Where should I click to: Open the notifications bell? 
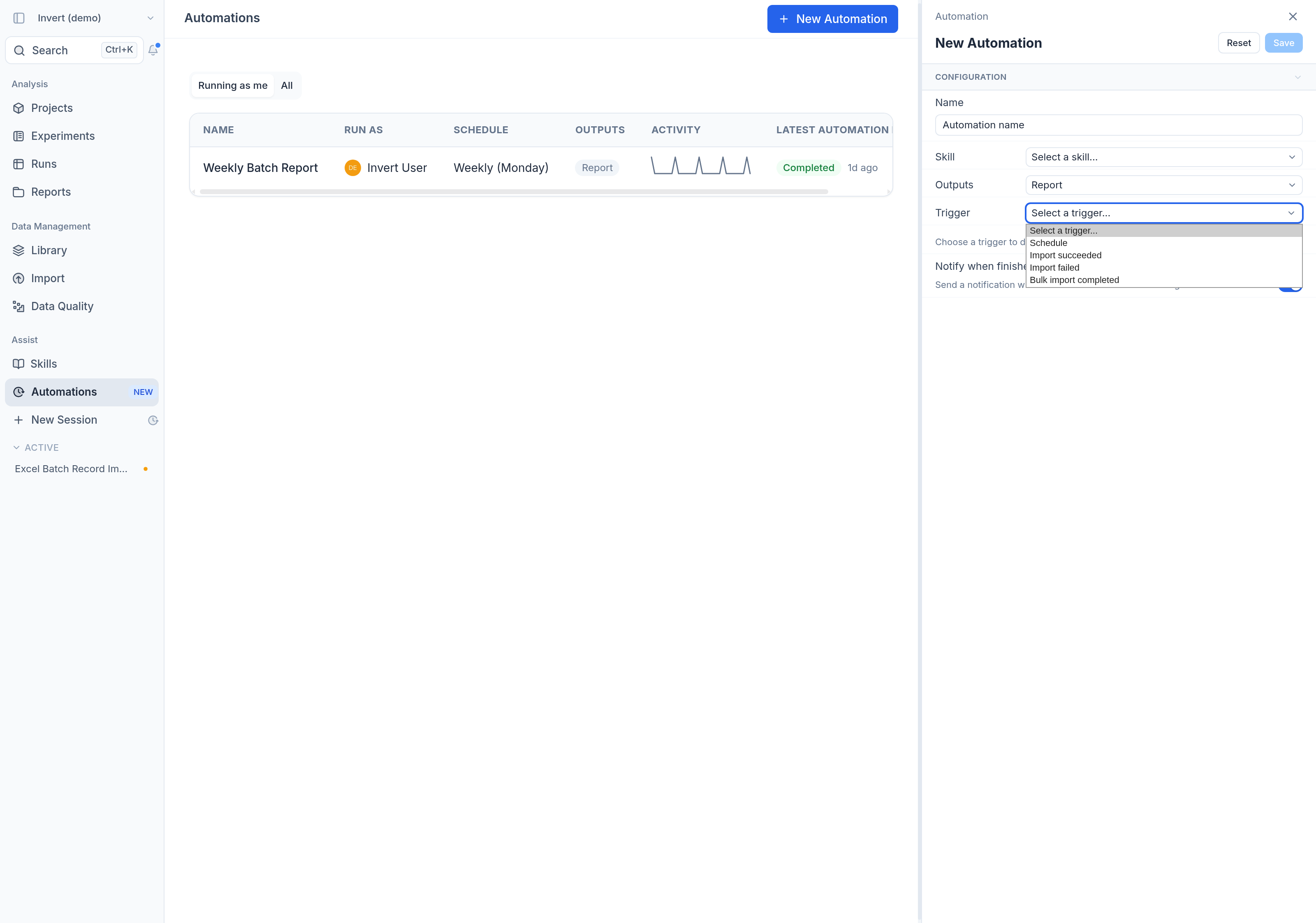point(153,50)
